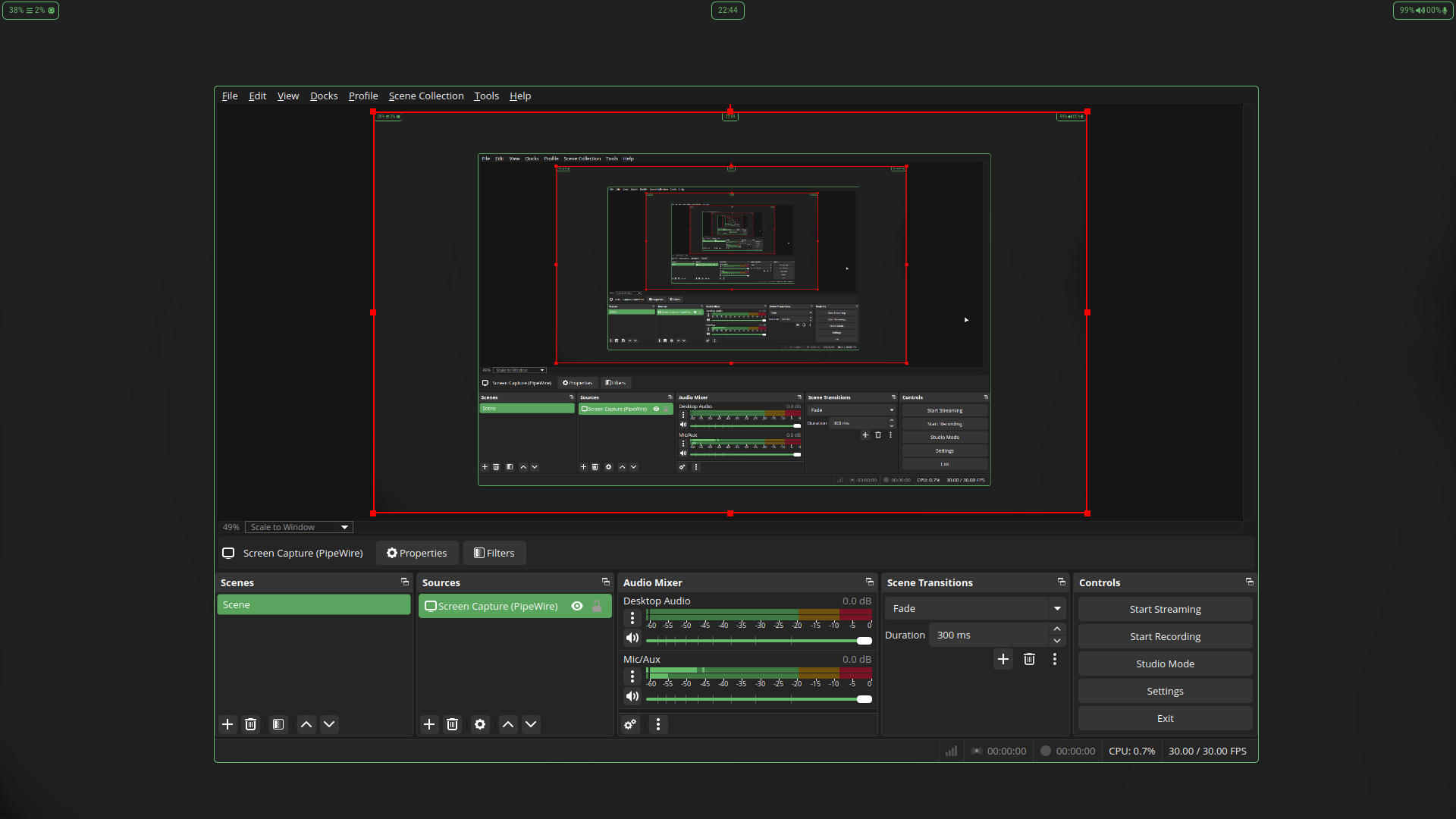Hide Screen Capture source with eye icon
1456x819 pixels.
point(577,606)
